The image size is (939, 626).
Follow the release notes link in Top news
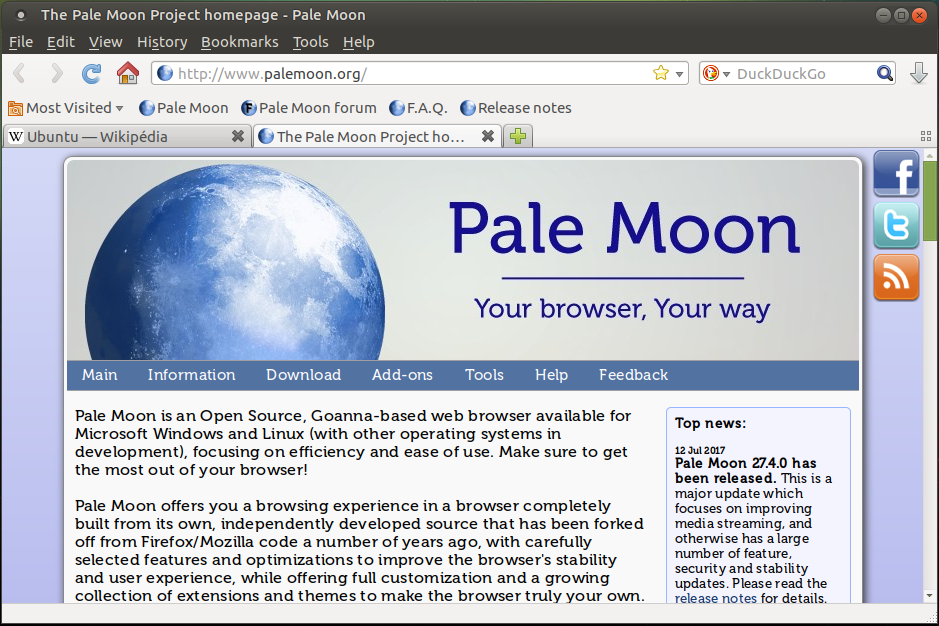tap(716, 598)
